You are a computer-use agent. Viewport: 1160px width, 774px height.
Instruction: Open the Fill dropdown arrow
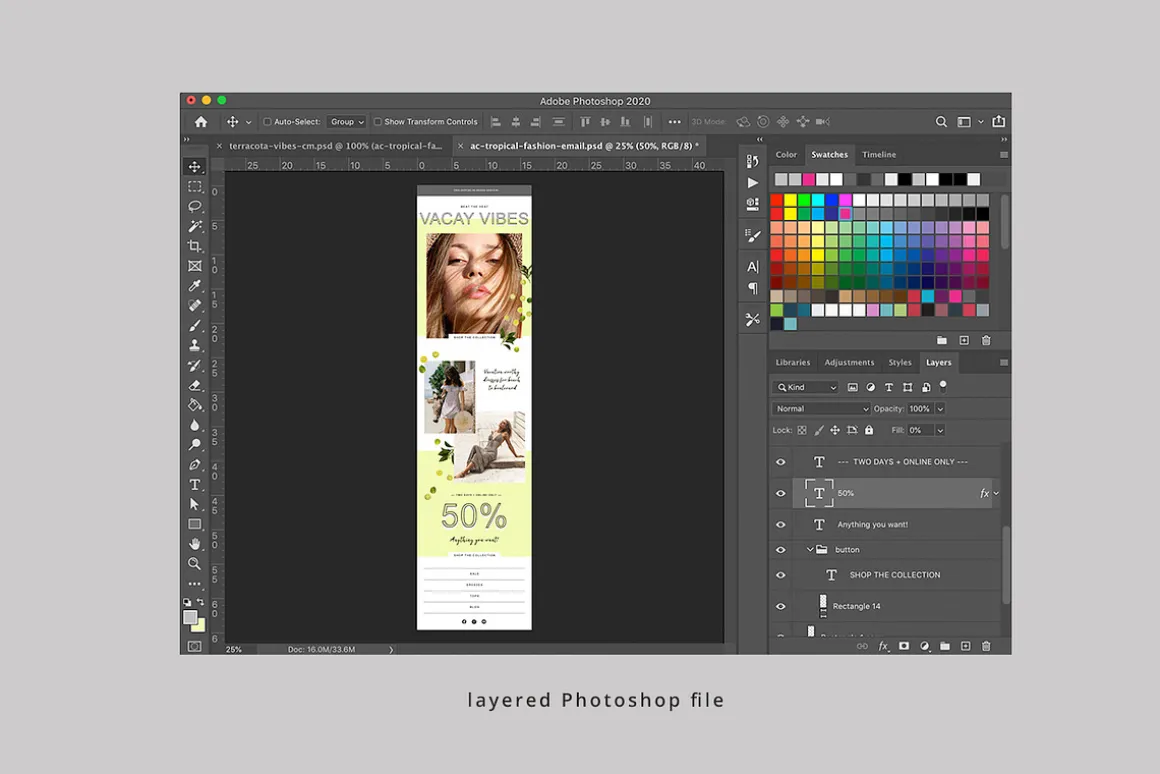pyautogui.click(x=940, y=430)
